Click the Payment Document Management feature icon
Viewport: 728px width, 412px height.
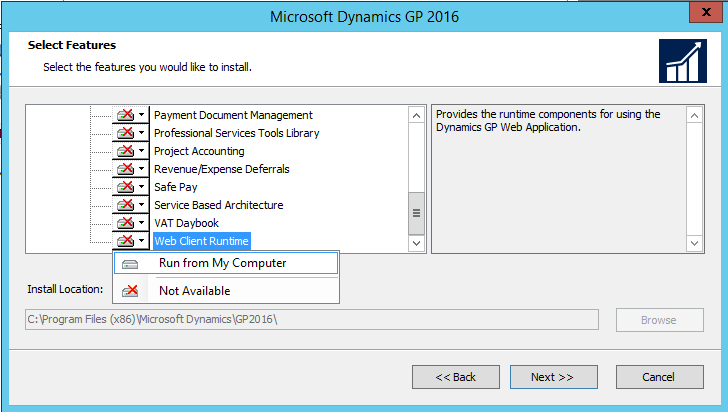(125, 115)
